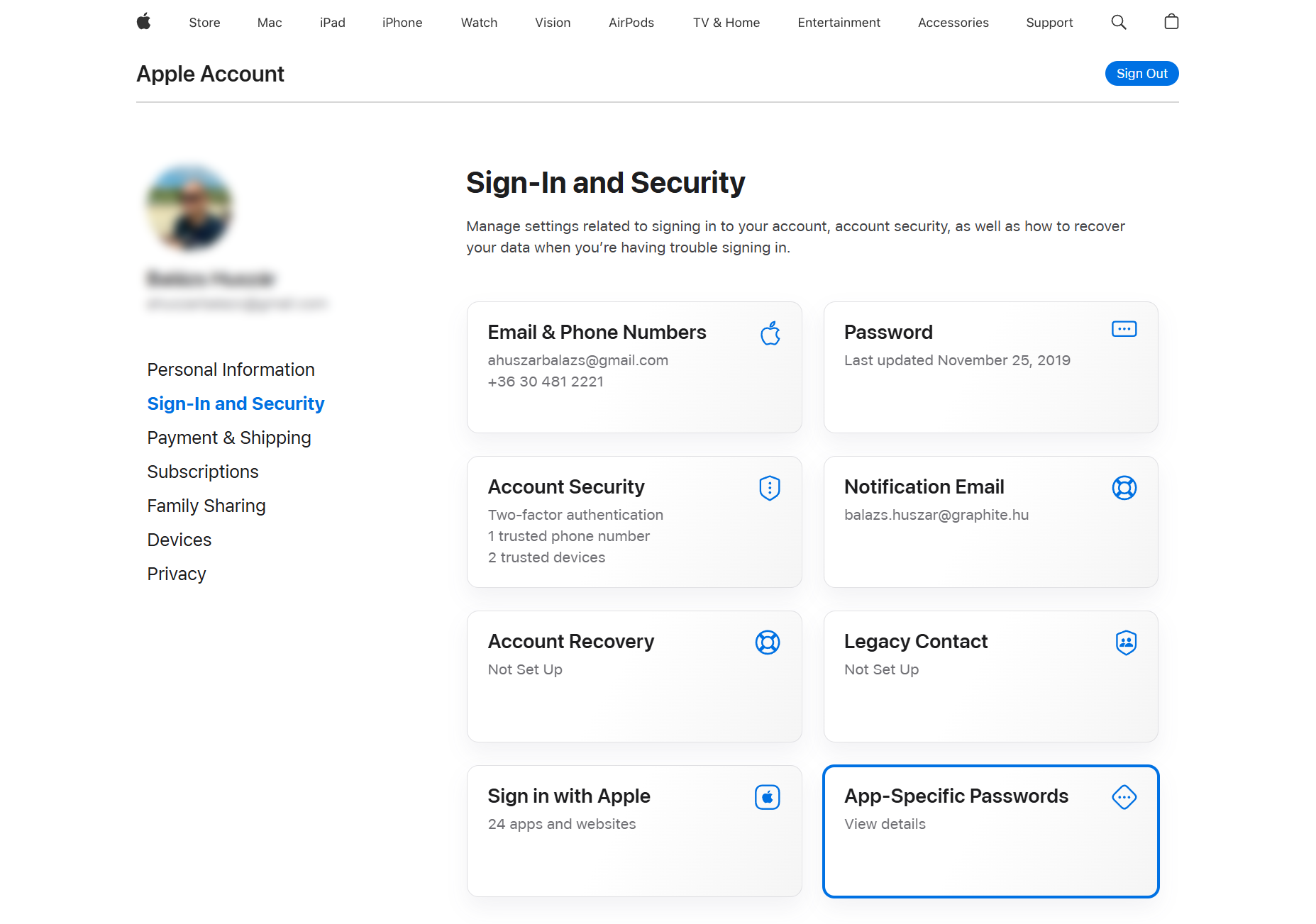Click the people shield icon on Legacy Contact card
The image size is (1316, 924).
(x=1126, y=642)
